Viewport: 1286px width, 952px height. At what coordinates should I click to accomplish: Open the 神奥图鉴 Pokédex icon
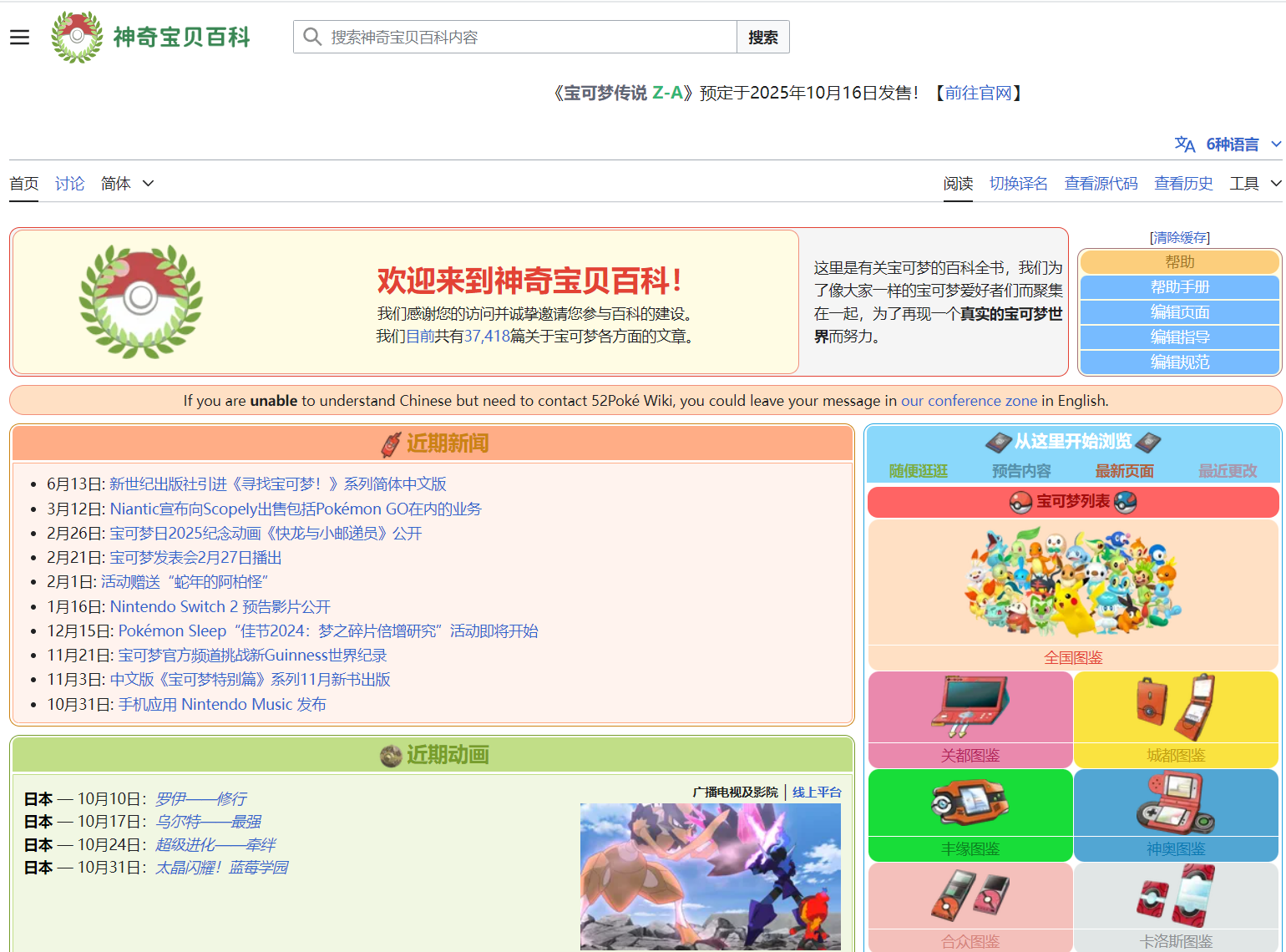pyautogui.click(x=1175, y=803)
